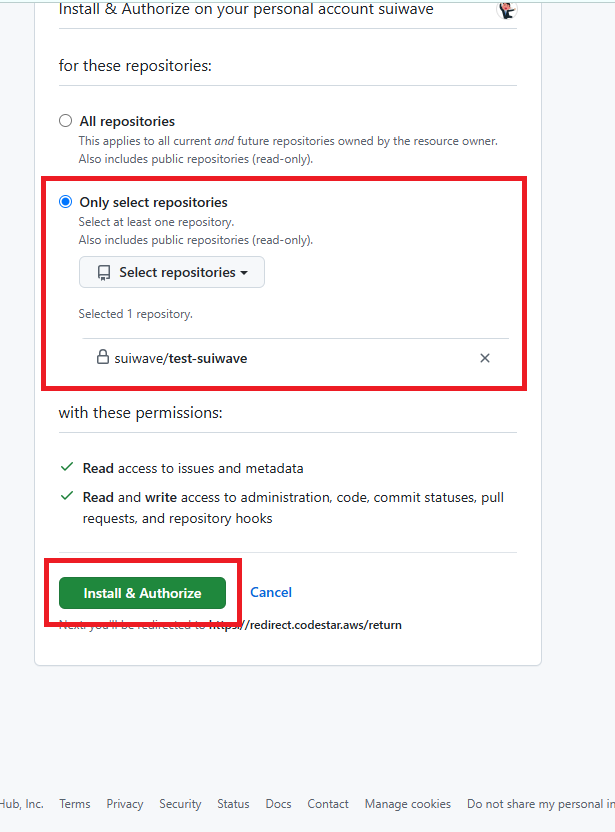Open the Docs link in footer
The width and height of the screenshot is (615, 832).
tap(278, 803)
